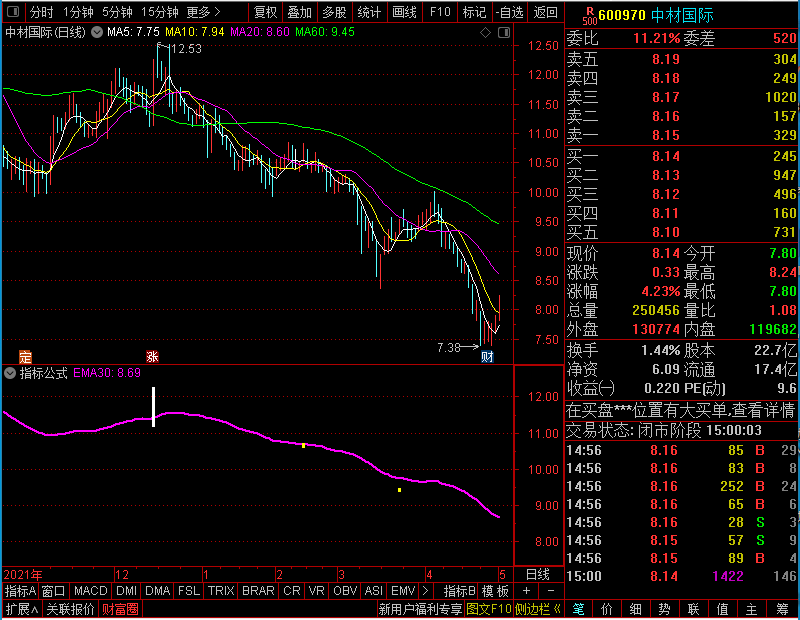The image size is (800, 620).
Task: Select the 价 price distribution tab
Action: coord(607,609)
